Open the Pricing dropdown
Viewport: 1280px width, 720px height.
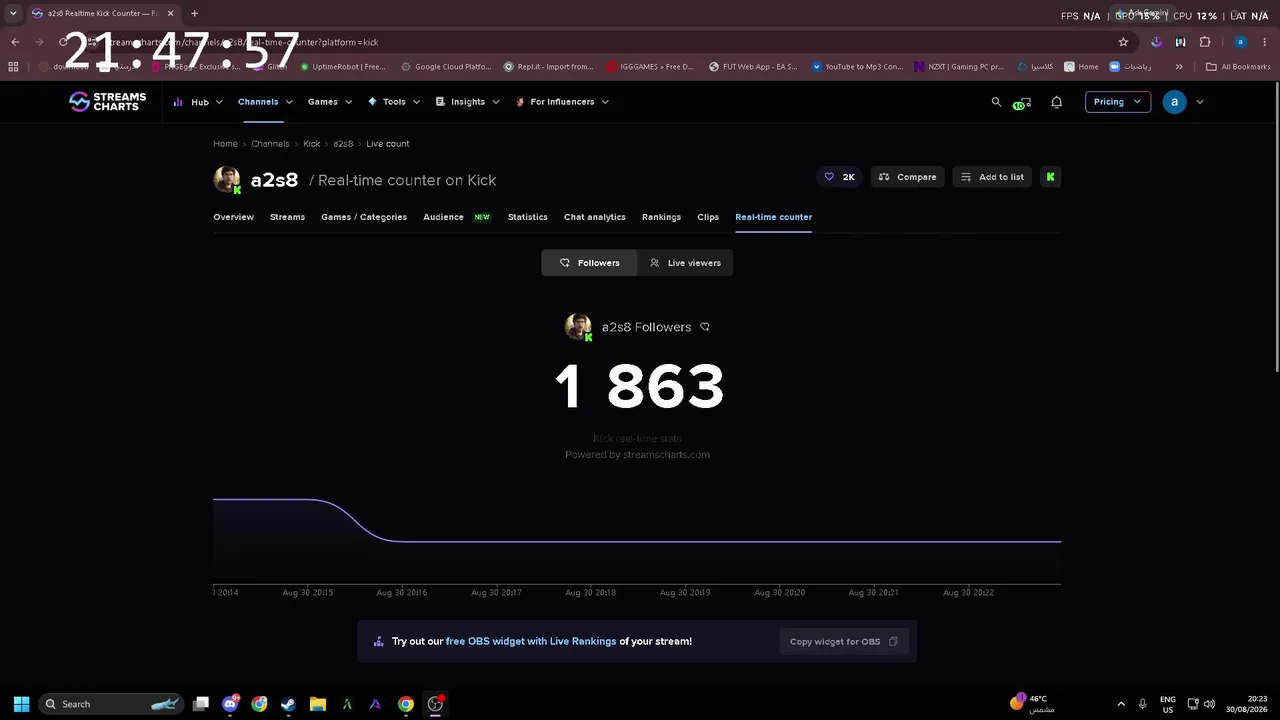click(x=1118, y=102)
